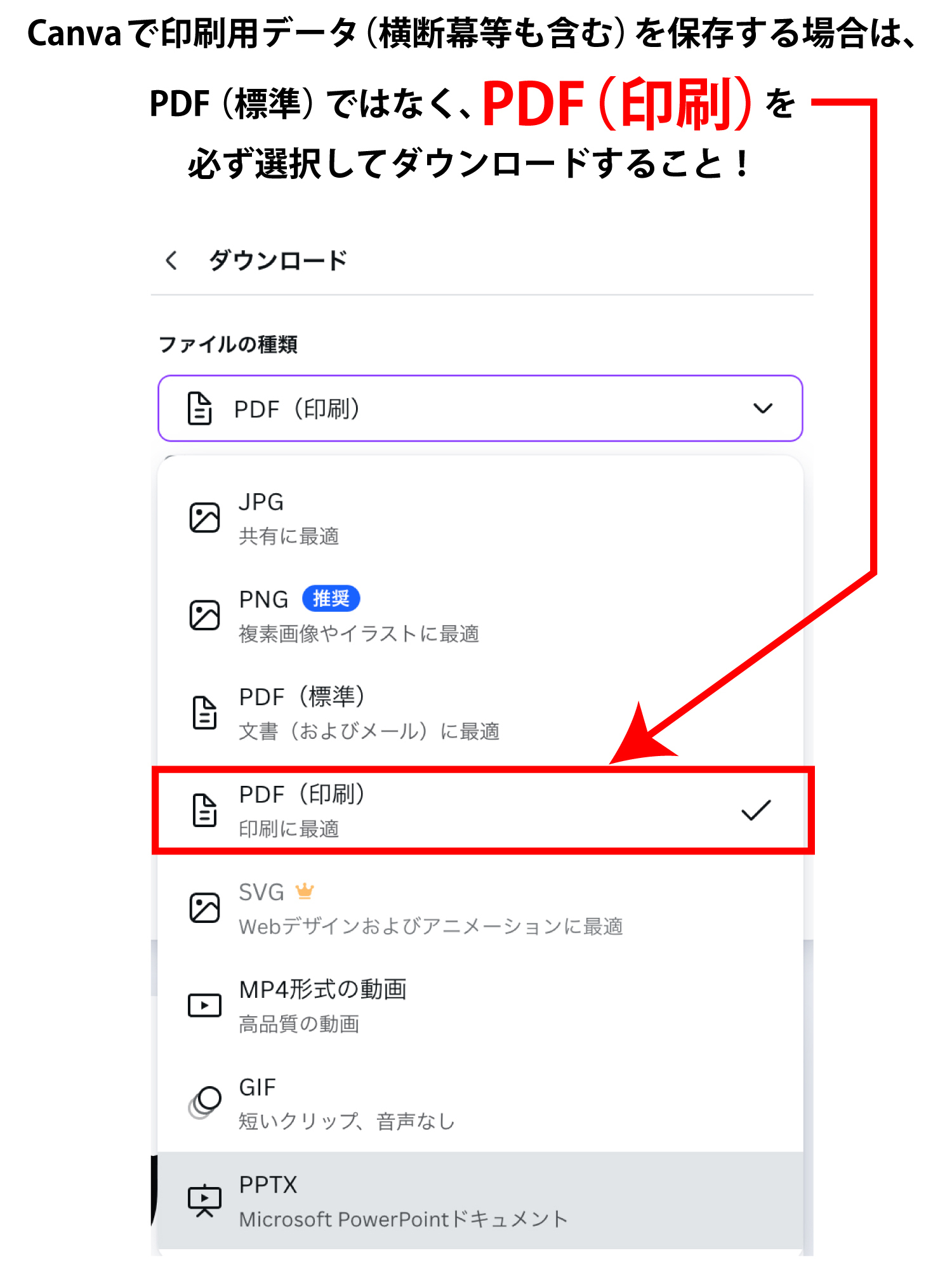The width and height of the screenshot is (952, 1267).
Task: Click the PDF(印刷) file type combo box
Action: 480,408
